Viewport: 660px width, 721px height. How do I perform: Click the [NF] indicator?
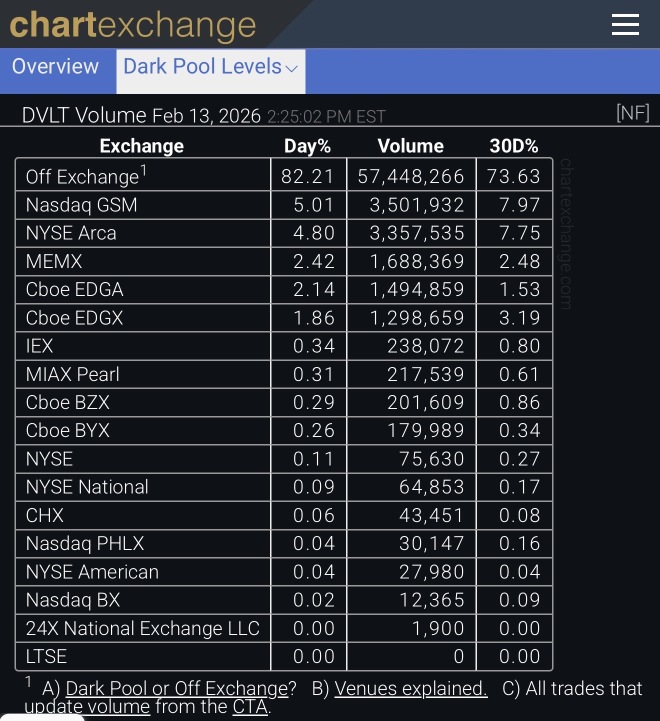tap(633, 113)
